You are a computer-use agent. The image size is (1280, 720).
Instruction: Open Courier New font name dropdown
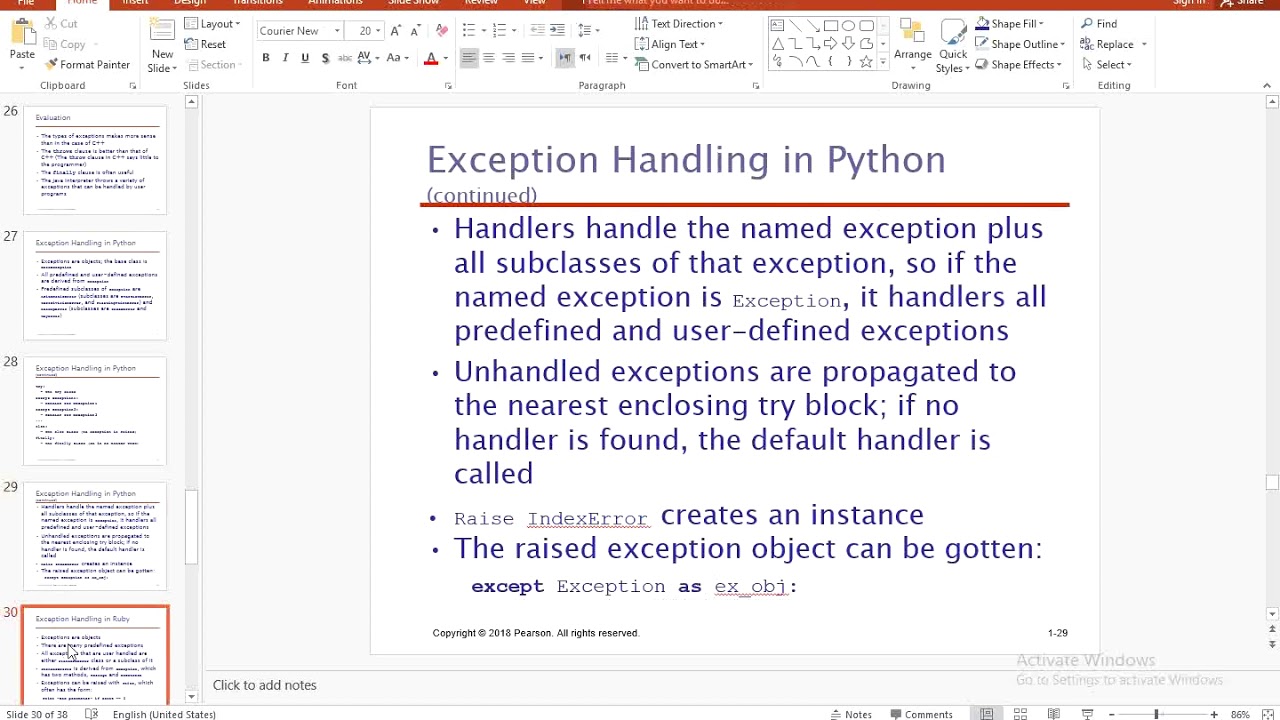point(339,31)
